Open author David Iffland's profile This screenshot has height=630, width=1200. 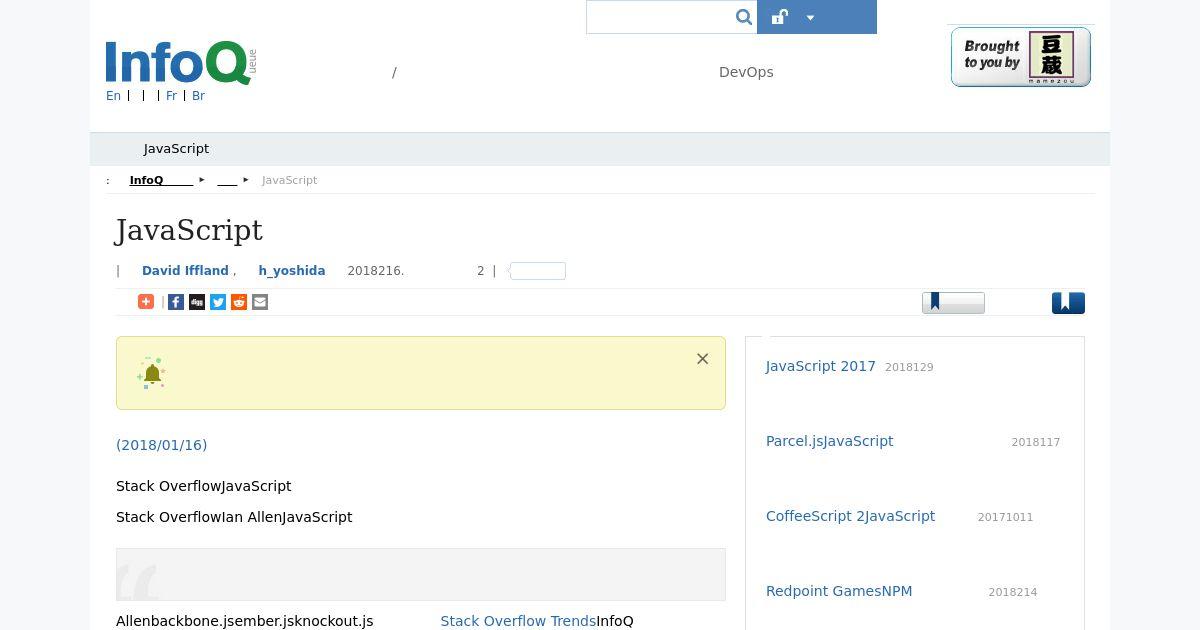click(185, 271)
